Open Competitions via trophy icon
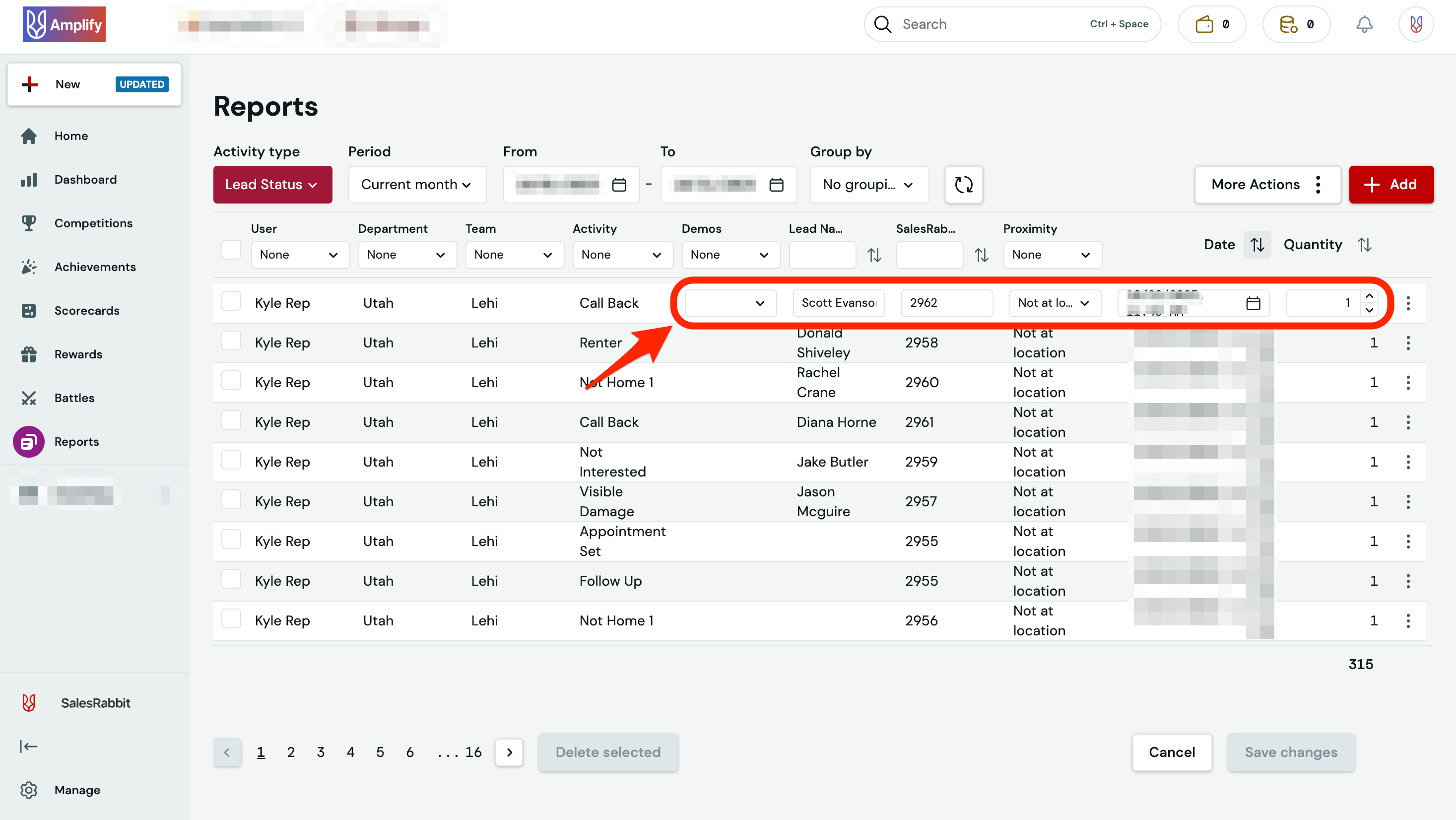The image size is (1456, 820). 93,223
